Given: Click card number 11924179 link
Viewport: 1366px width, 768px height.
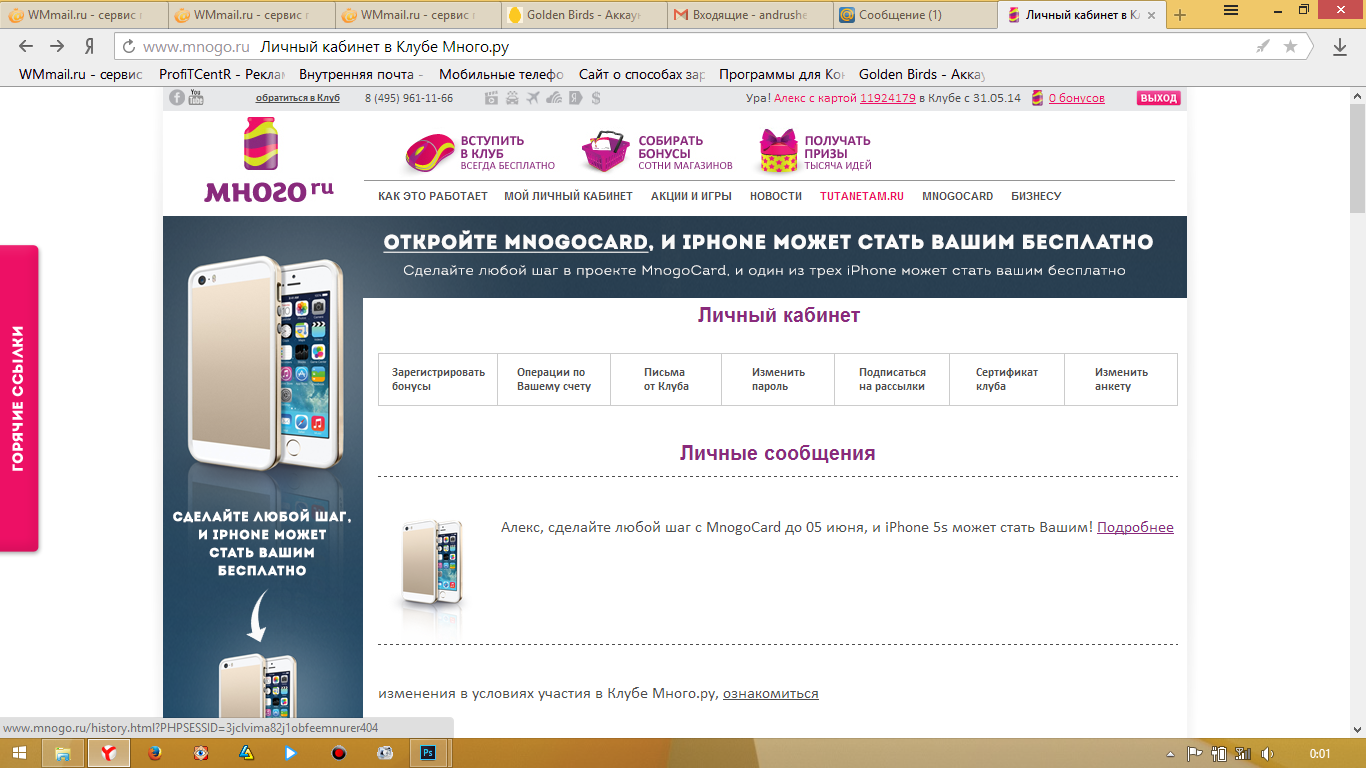Looking at the screenshot, I should (888, 98).
